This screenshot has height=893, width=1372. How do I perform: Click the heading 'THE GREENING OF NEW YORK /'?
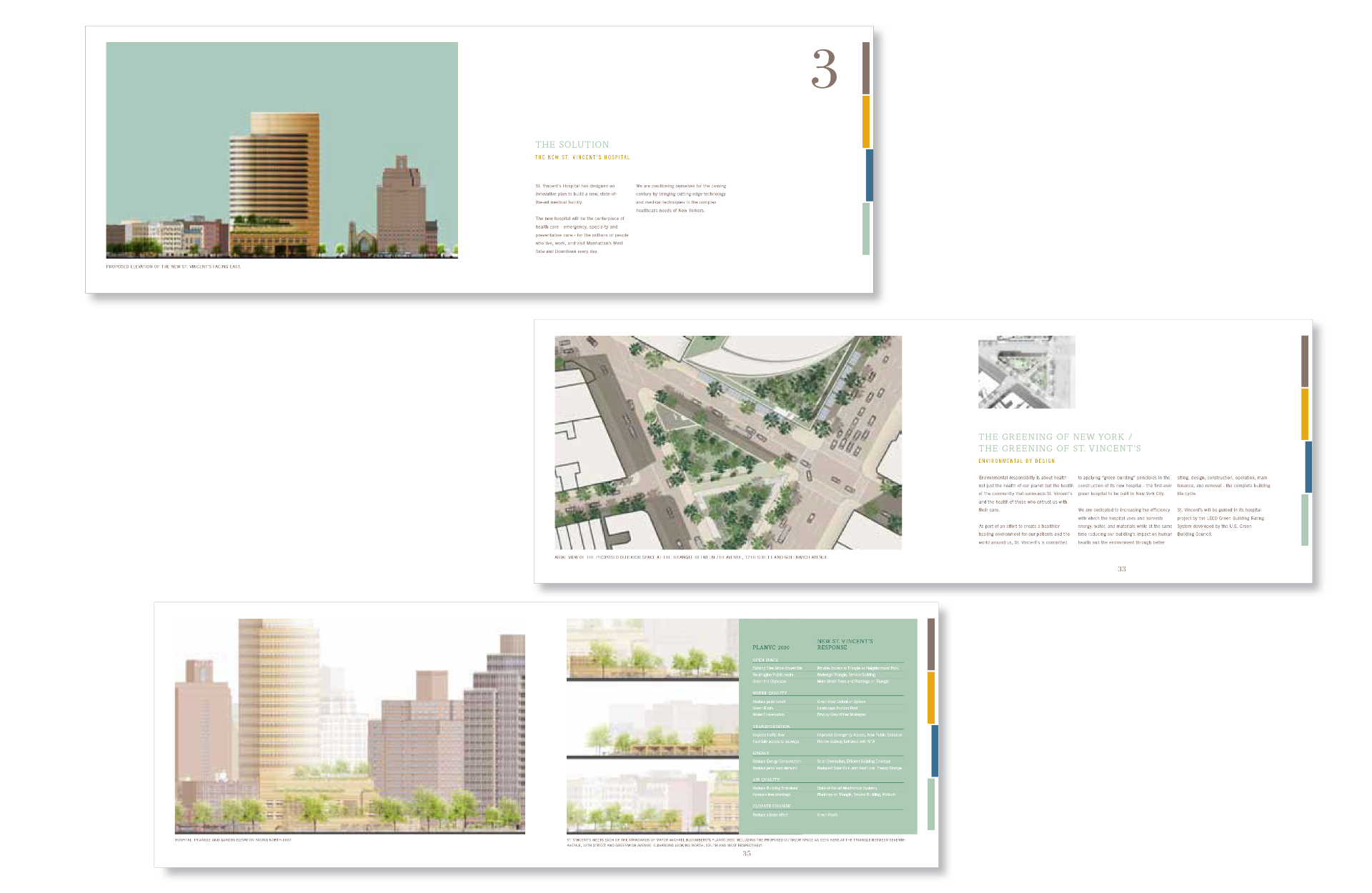[1055, 436]
